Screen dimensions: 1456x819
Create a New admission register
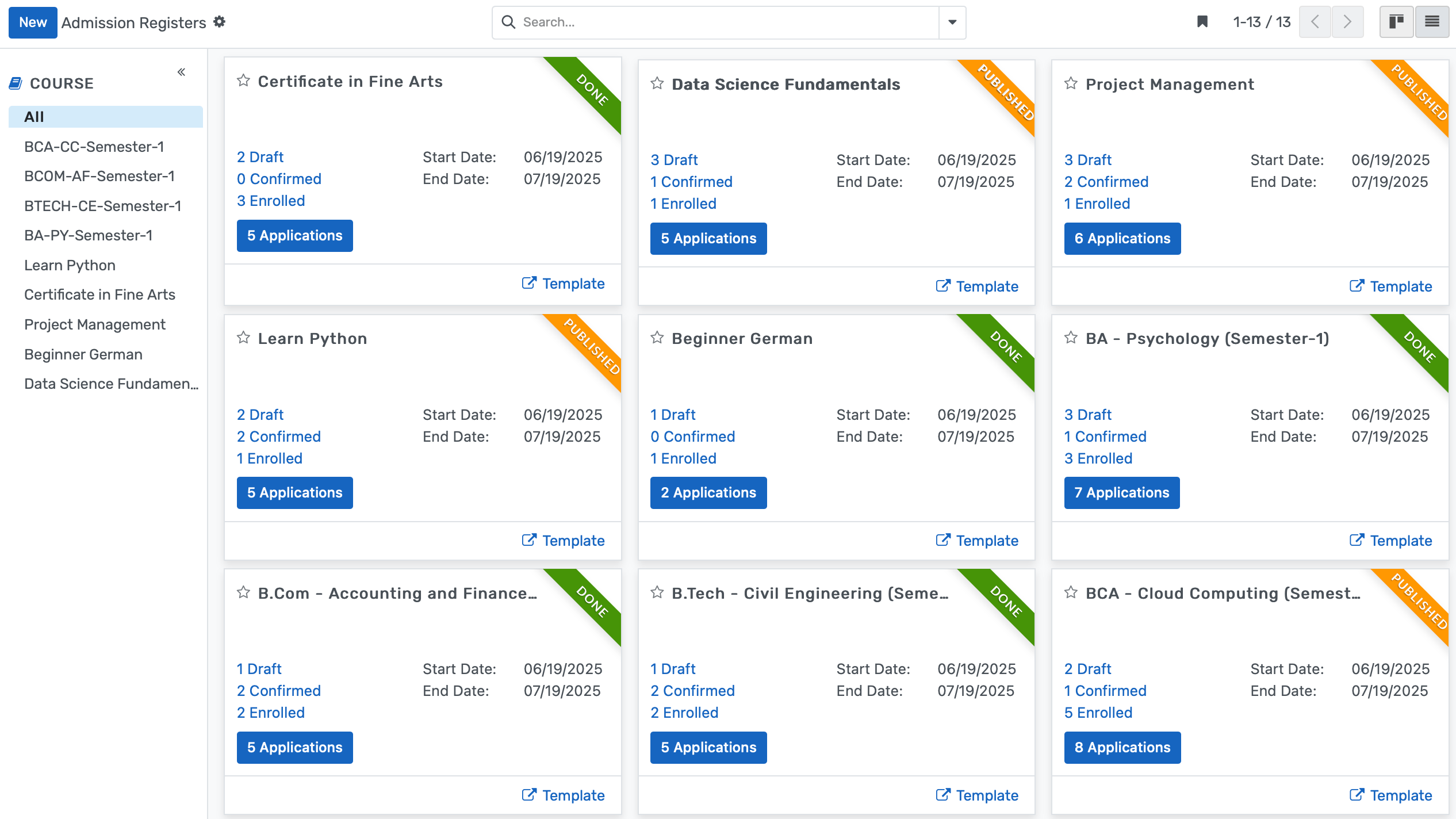pos(33,22)
